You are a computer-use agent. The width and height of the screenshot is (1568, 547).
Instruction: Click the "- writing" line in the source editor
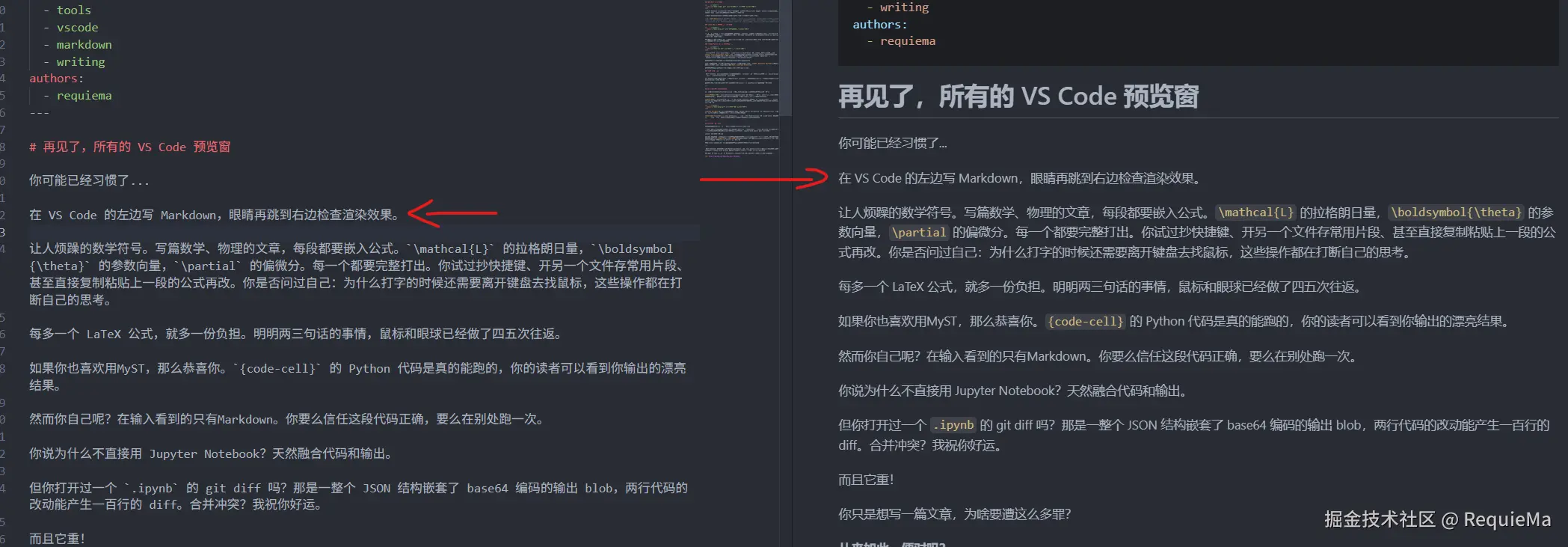pos(74,62)
